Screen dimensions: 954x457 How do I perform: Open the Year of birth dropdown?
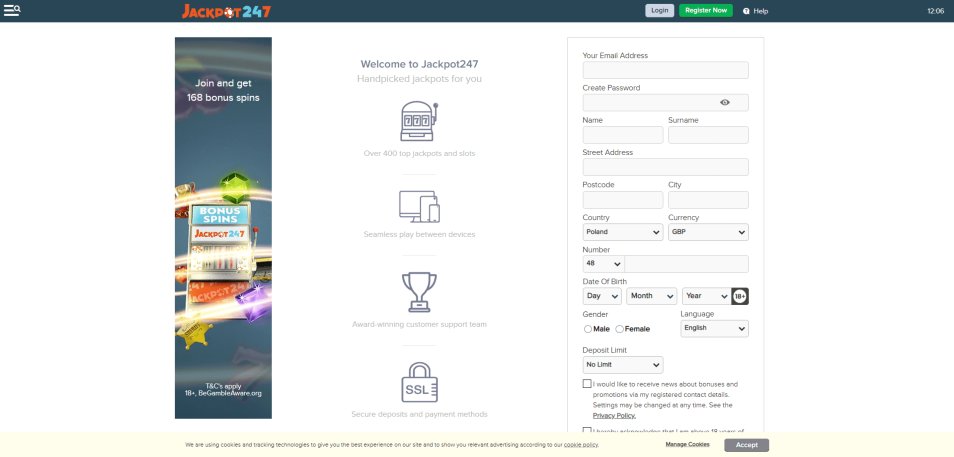point(706,296)
